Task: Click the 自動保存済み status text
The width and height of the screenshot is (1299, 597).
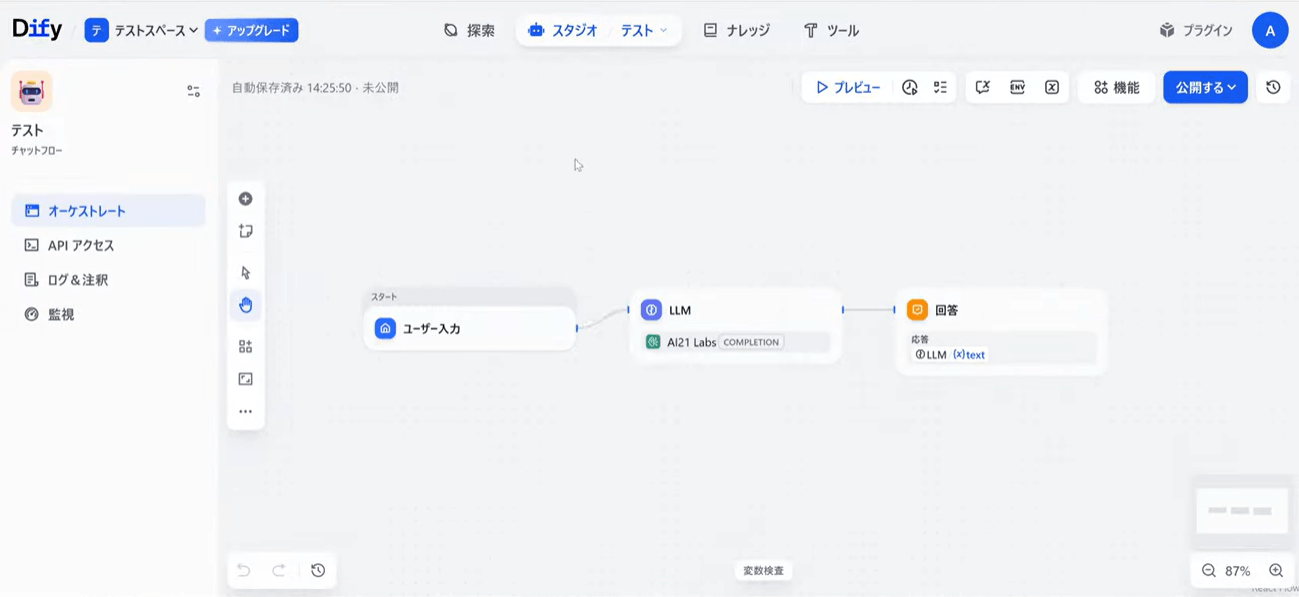Action: point(315,88)
